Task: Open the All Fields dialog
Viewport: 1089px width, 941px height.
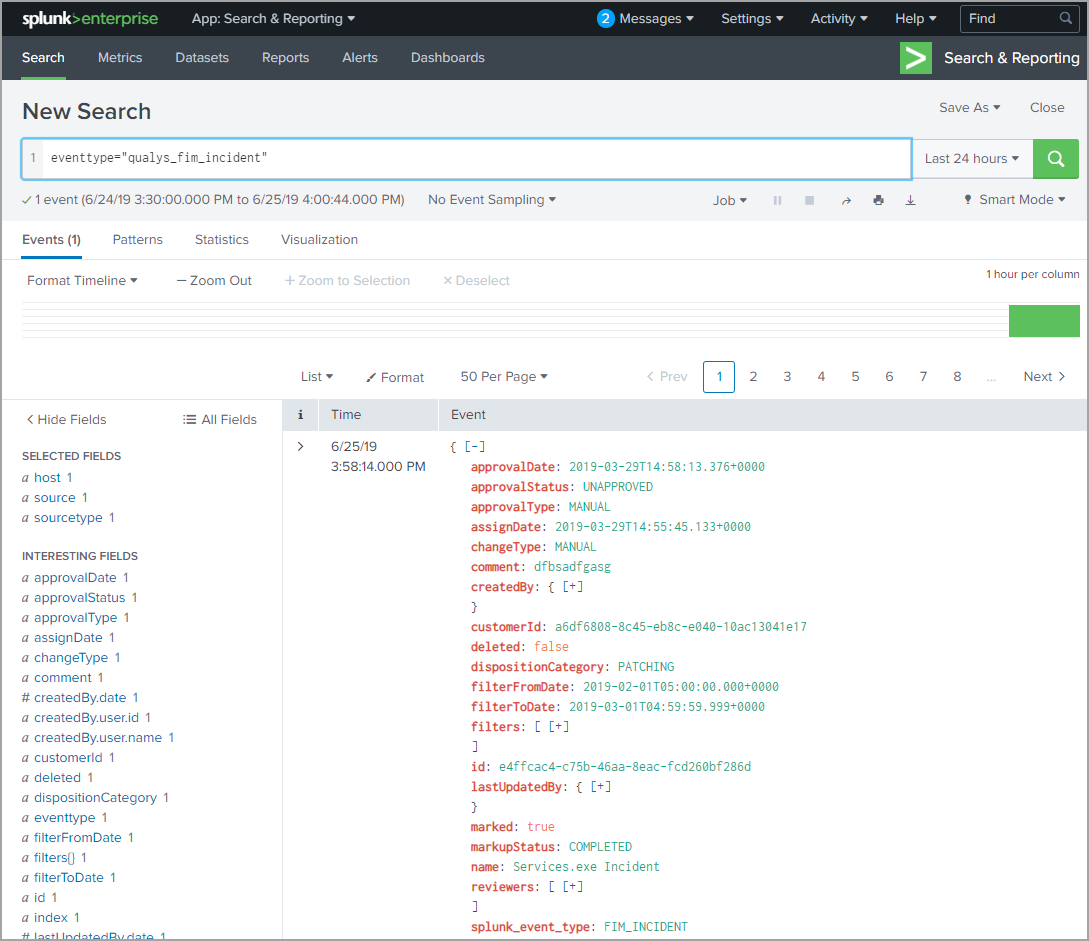Action: point(220,419)
